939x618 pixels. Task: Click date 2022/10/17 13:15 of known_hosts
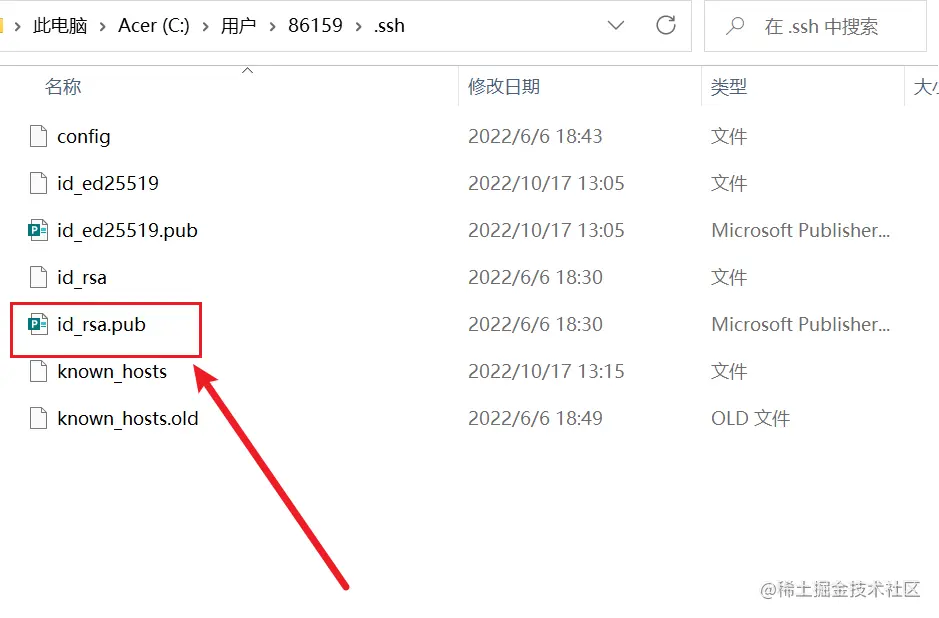[x=546, y=371]
